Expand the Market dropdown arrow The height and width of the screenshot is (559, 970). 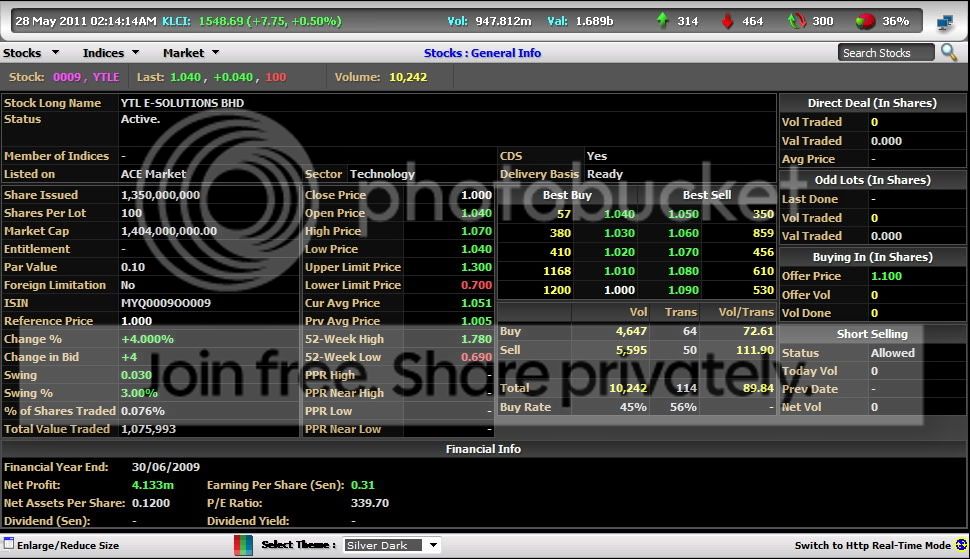[x=215, y=53]
